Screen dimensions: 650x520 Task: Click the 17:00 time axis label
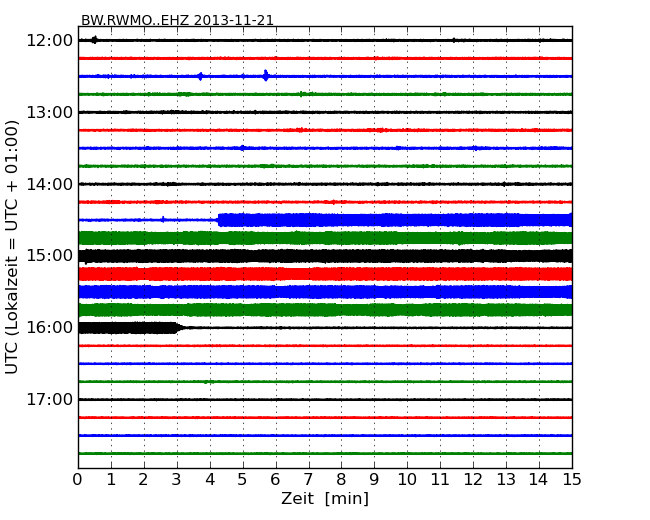(x=49, y=399)
